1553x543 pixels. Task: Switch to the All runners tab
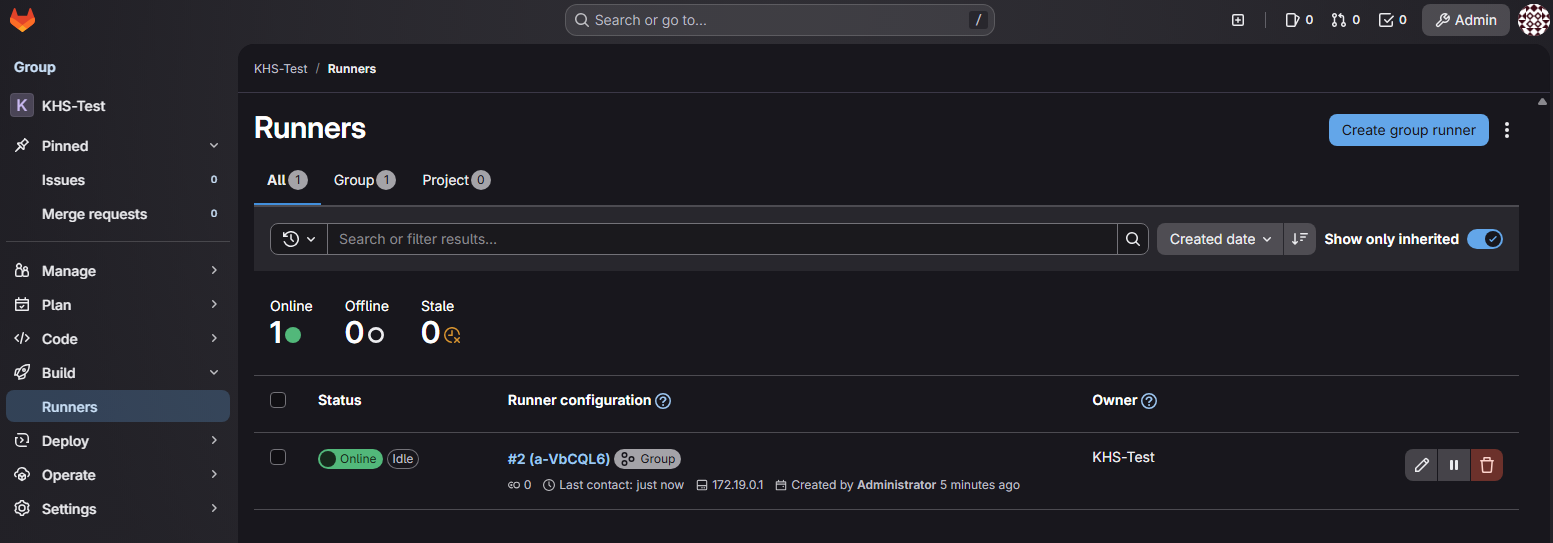point(287,180)
